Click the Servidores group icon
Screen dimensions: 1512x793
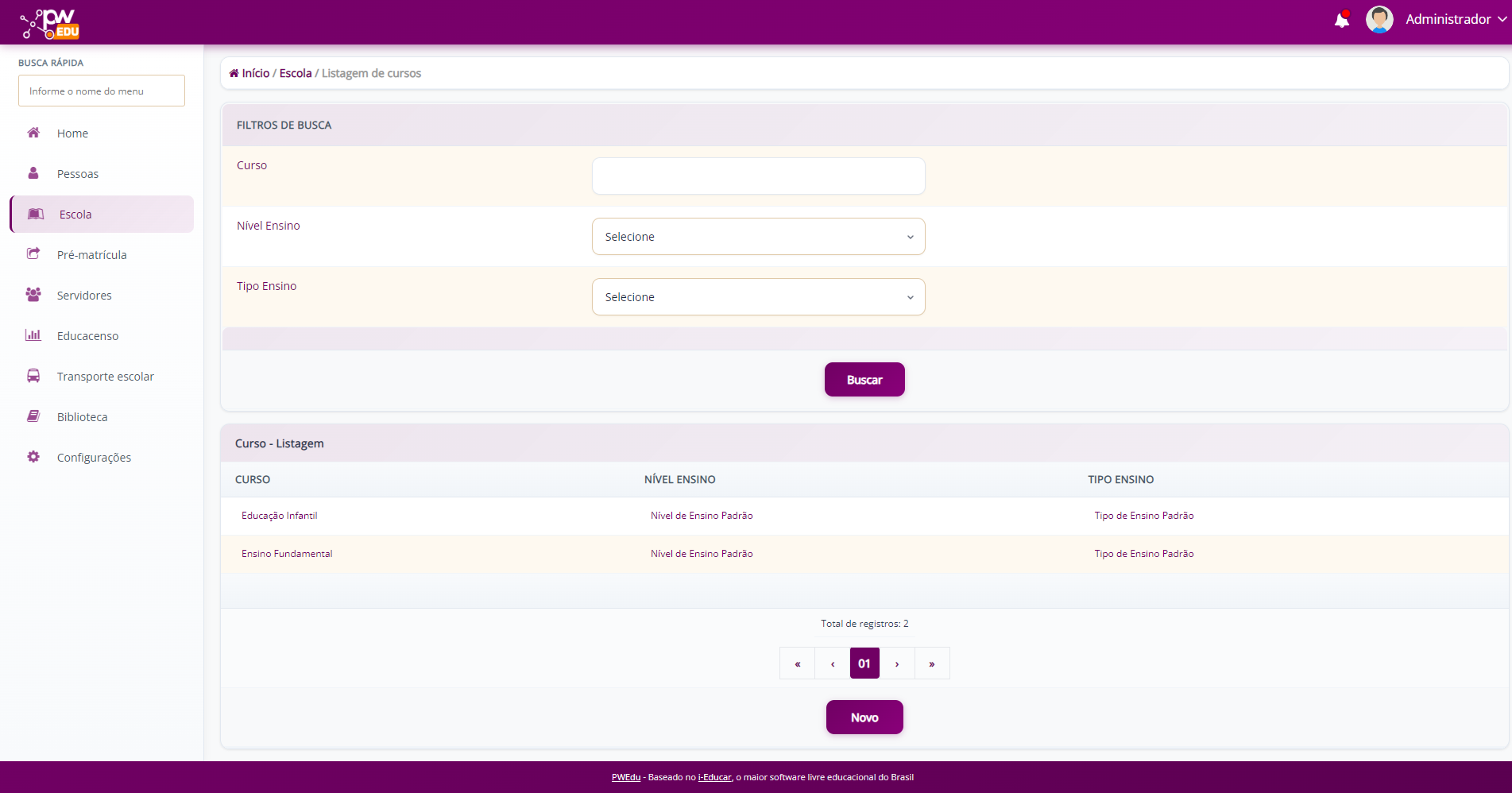click(x=33, y=295)
